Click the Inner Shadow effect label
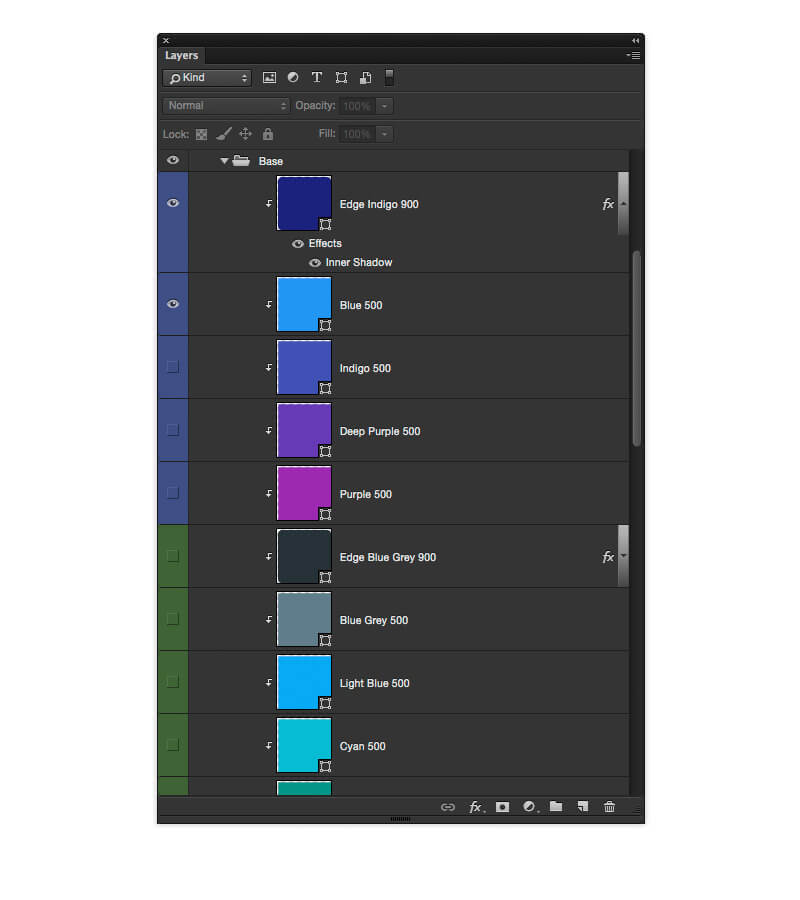Viewport: 800px width, 900px height. tap(359, 262)
